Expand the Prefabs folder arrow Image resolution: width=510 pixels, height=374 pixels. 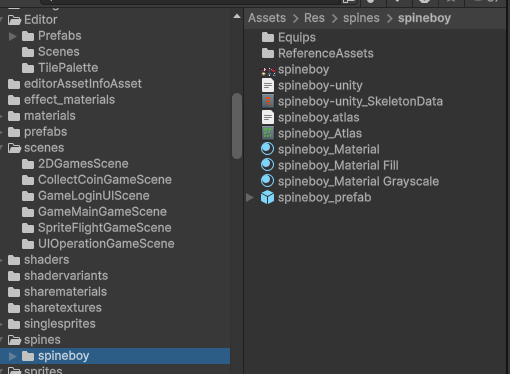point(12,36)
